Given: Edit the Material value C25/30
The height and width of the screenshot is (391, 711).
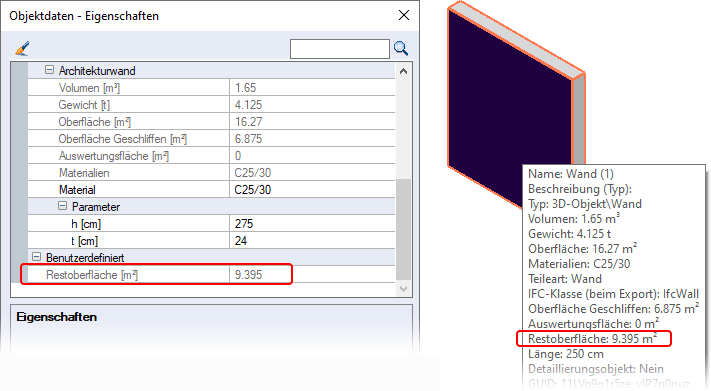Looking at the screenshot, I should (x=253, y=190).
